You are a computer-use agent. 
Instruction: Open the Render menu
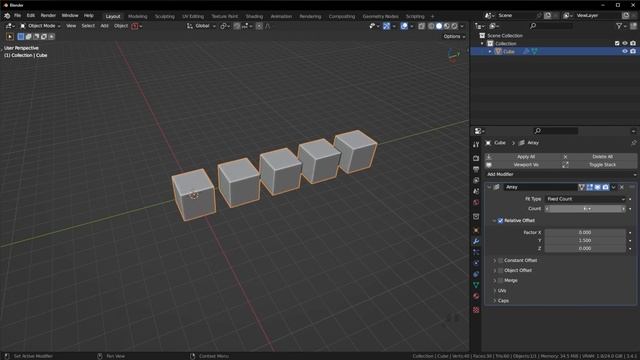click(x=48, y=16)
